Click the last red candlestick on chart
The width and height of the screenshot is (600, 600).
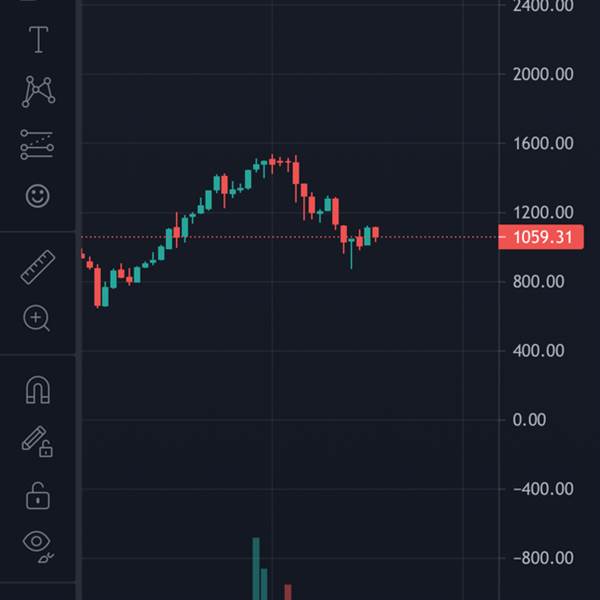coord(376,233)
